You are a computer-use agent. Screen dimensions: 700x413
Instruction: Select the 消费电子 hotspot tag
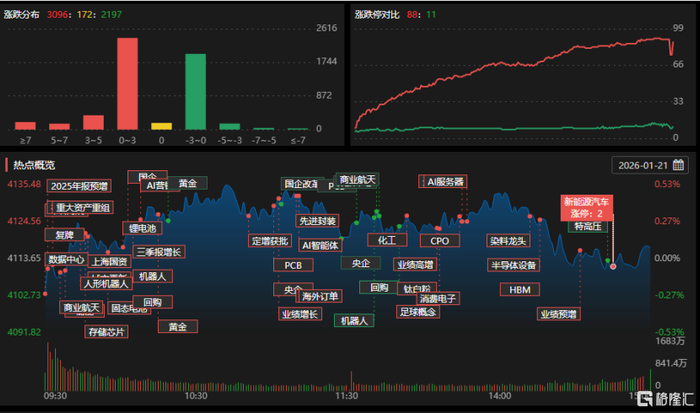click(x=438, y=298)
